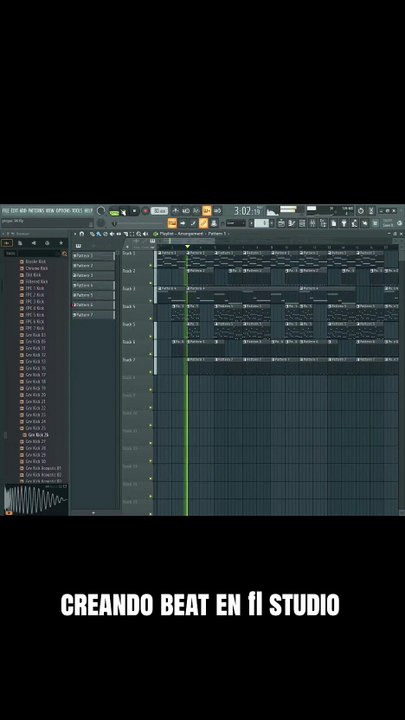
Task: Click the tempo display showing 80
Action: pyautogui.click(x=159, y=211)
